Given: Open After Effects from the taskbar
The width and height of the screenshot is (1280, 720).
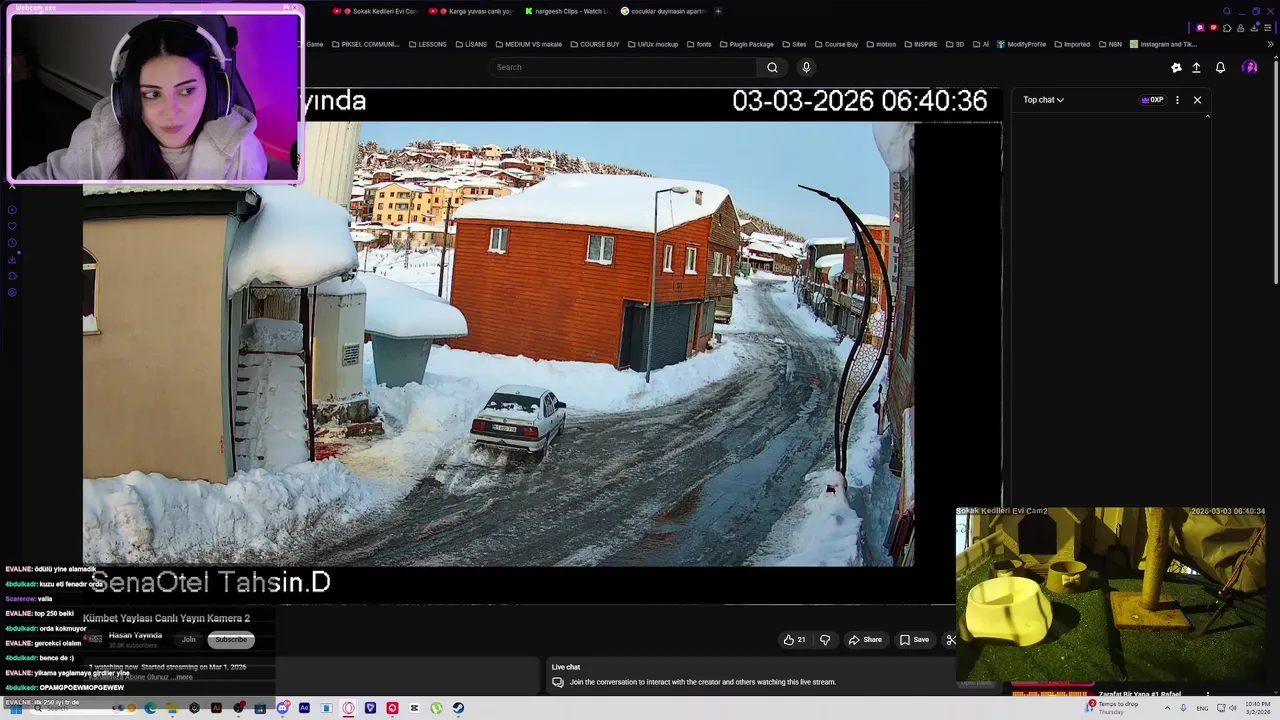Looking at the screenshot, I should click(304, 708).
